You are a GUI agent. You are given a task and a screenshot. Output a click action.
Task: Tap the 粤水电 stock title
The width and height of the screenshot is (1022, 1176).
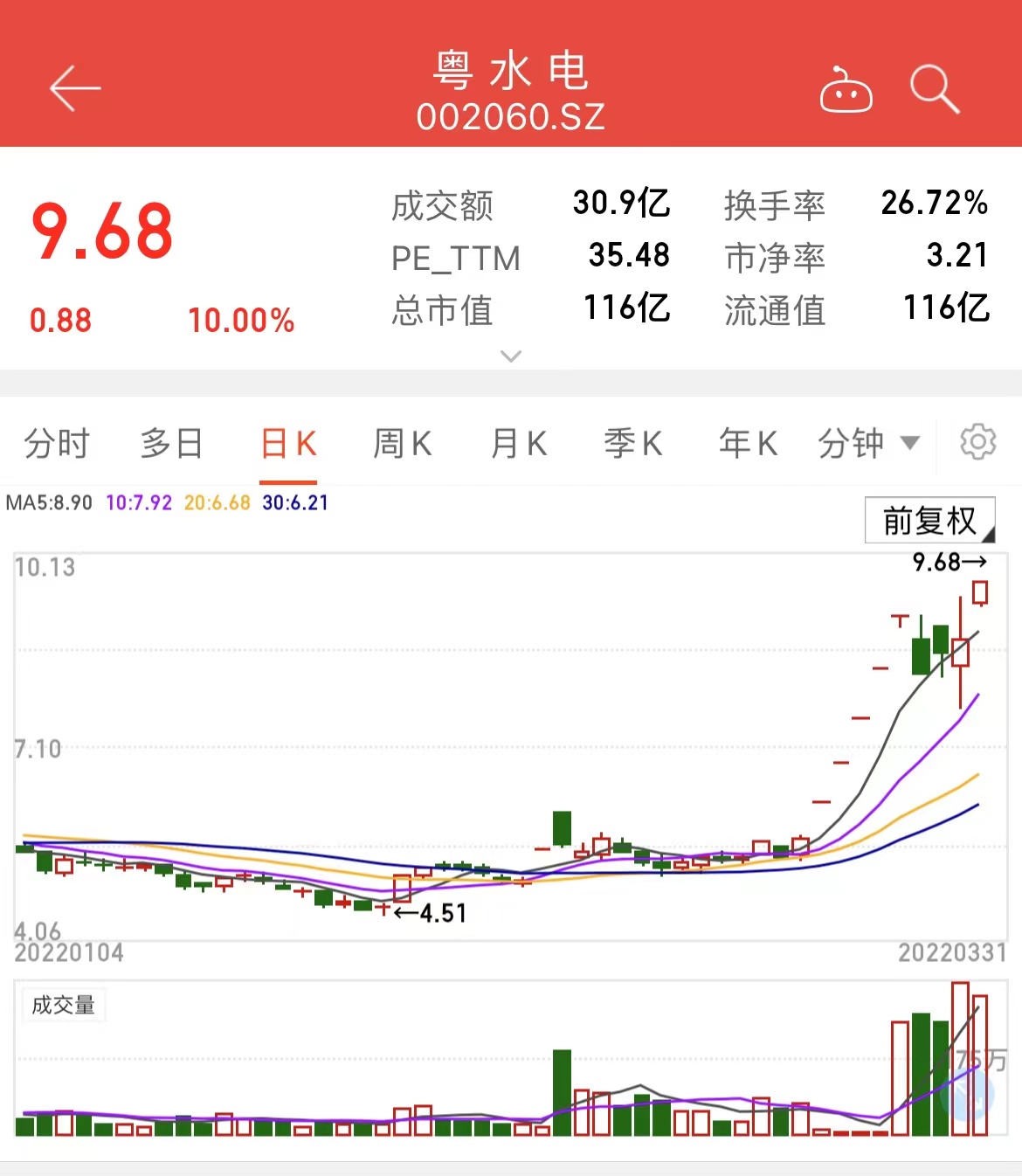511,72
